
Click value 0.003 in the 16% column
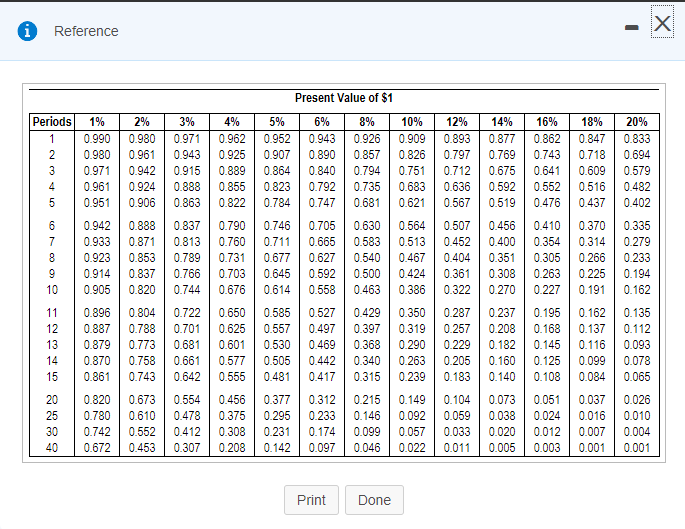pyautogui.click(x=547, y=448)
